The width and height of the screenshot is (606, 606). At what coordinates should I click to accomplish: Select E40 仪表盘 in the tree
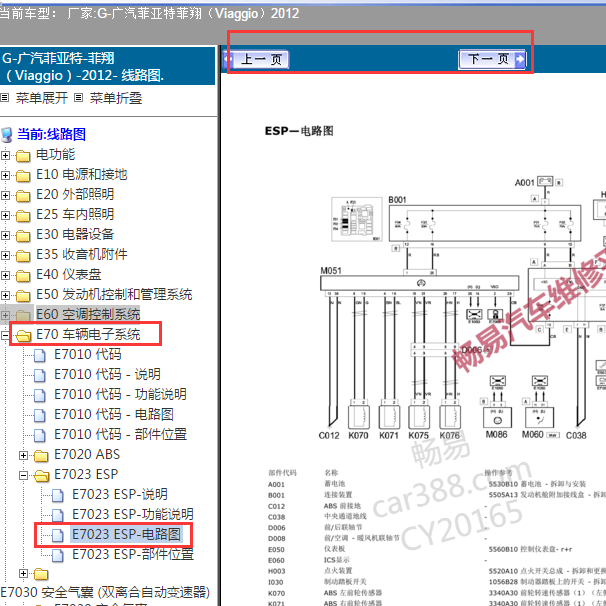coord(68,275)
